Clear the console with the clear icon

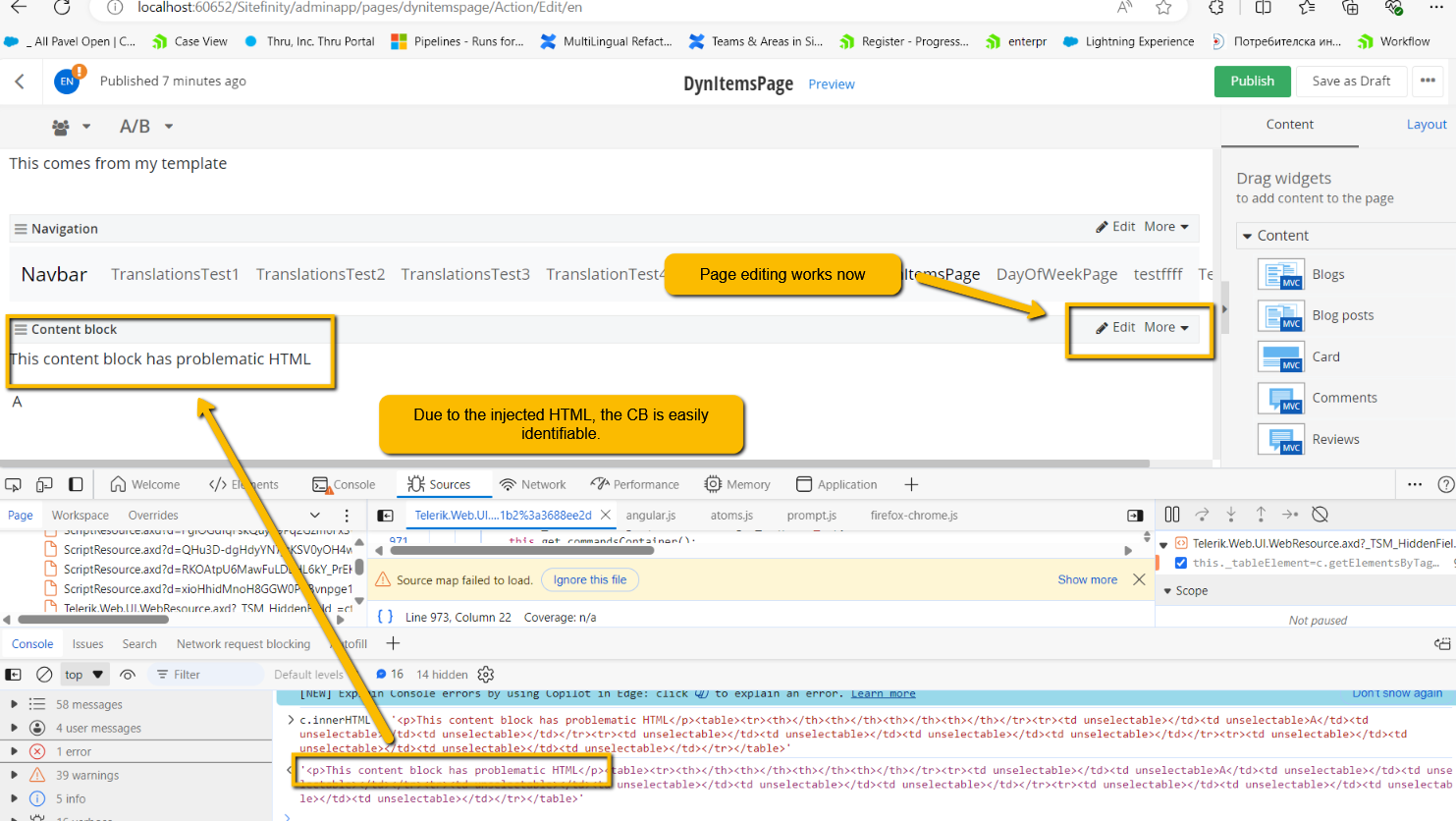tap(44, 675)
